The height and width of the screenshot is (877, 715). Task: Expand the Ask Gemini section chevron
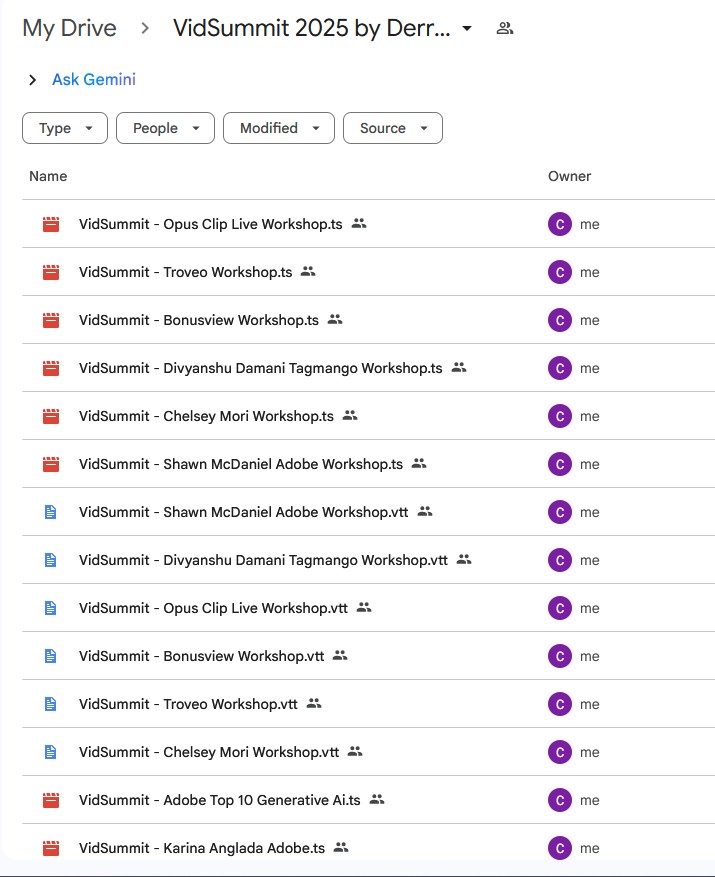coord(32,80)
